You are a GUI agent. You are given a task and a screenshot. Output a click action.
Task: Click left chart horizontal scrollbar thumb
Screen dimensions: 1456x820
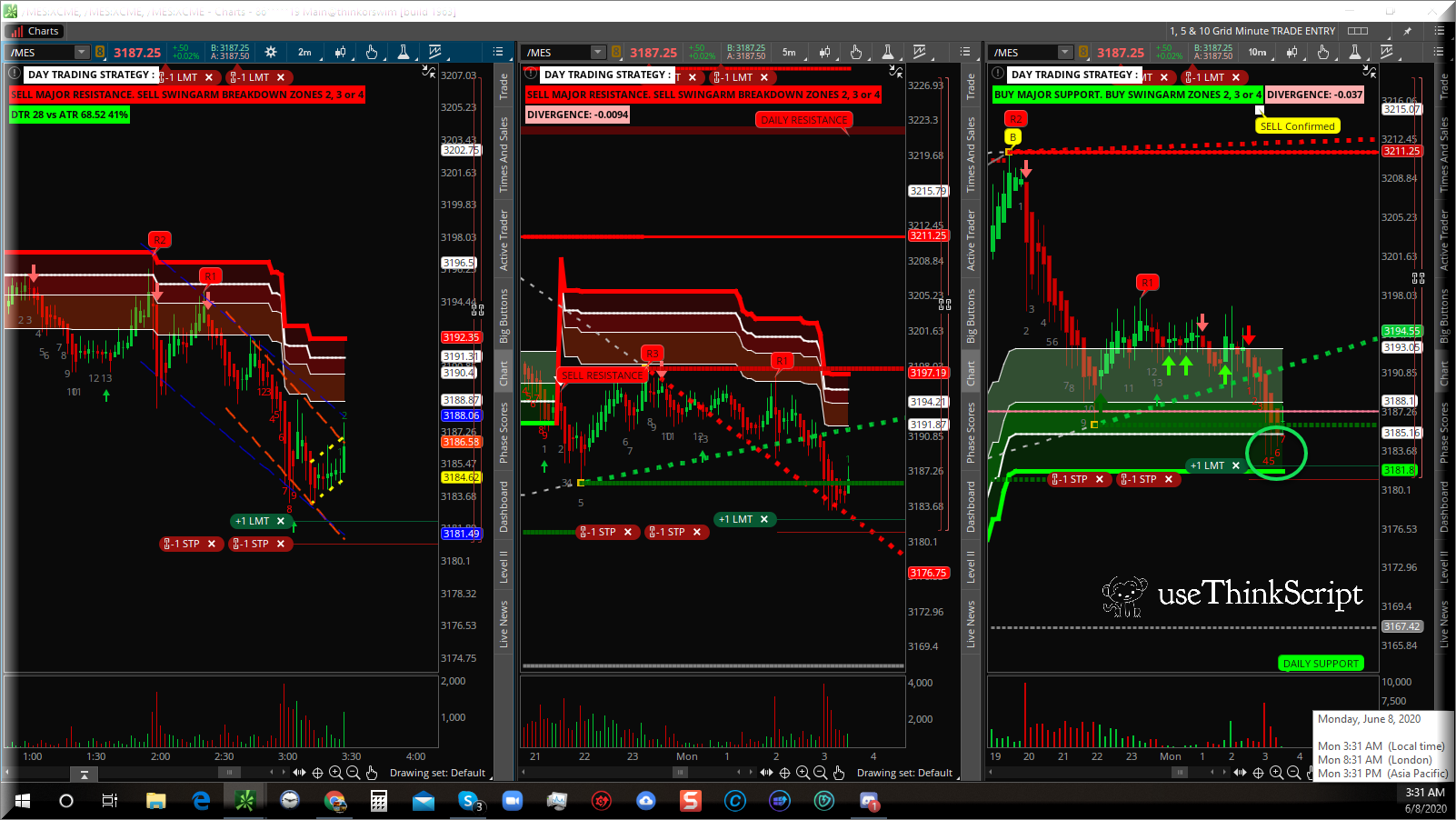tap(229, 773)
